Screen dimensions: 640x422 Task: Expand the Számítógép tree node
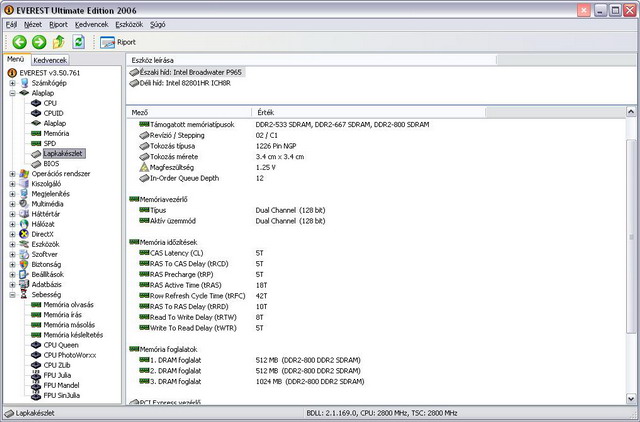[12, 83]
